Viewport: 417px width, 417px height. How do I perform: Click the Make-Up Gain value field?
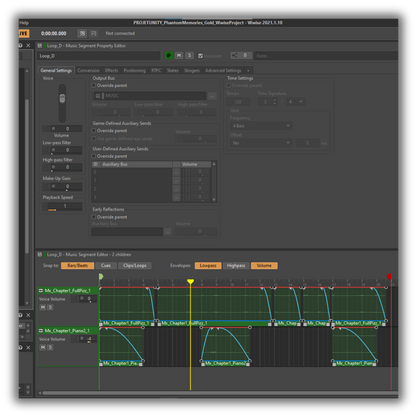pyautogui.click(x=66, y=186)
